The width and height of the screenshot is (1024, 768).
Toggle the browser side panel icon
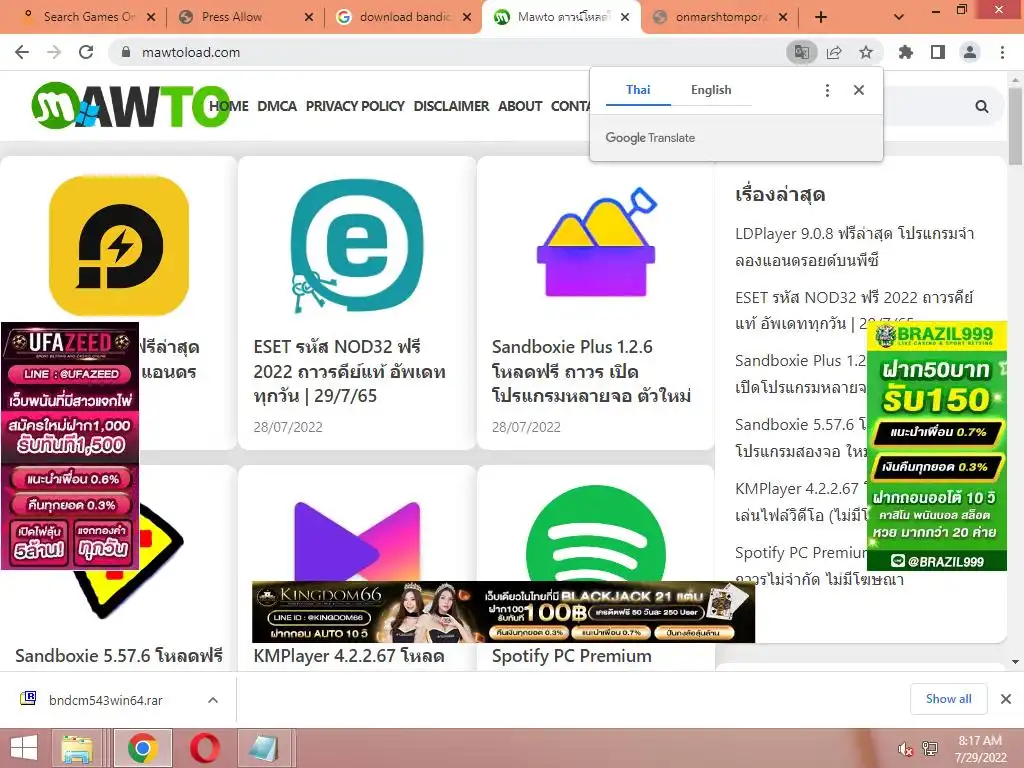point(938,52)
